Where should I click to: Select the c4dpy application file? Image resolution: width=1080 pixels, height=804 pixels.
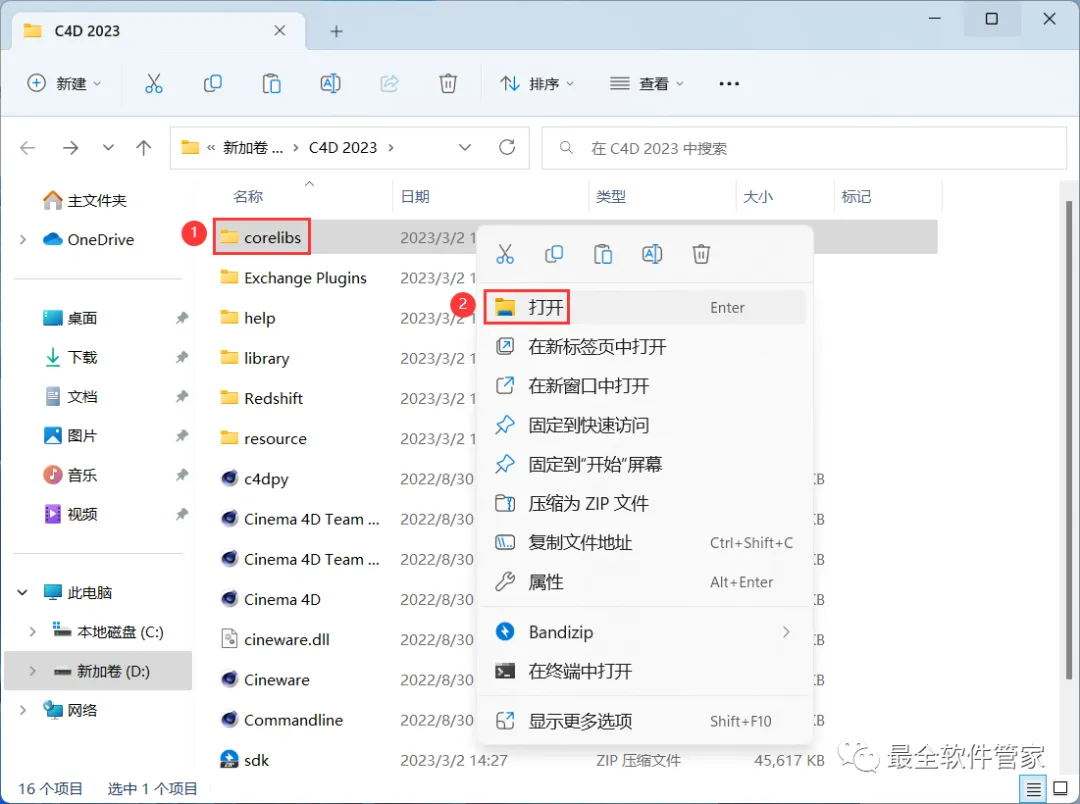tap(266, 479)
